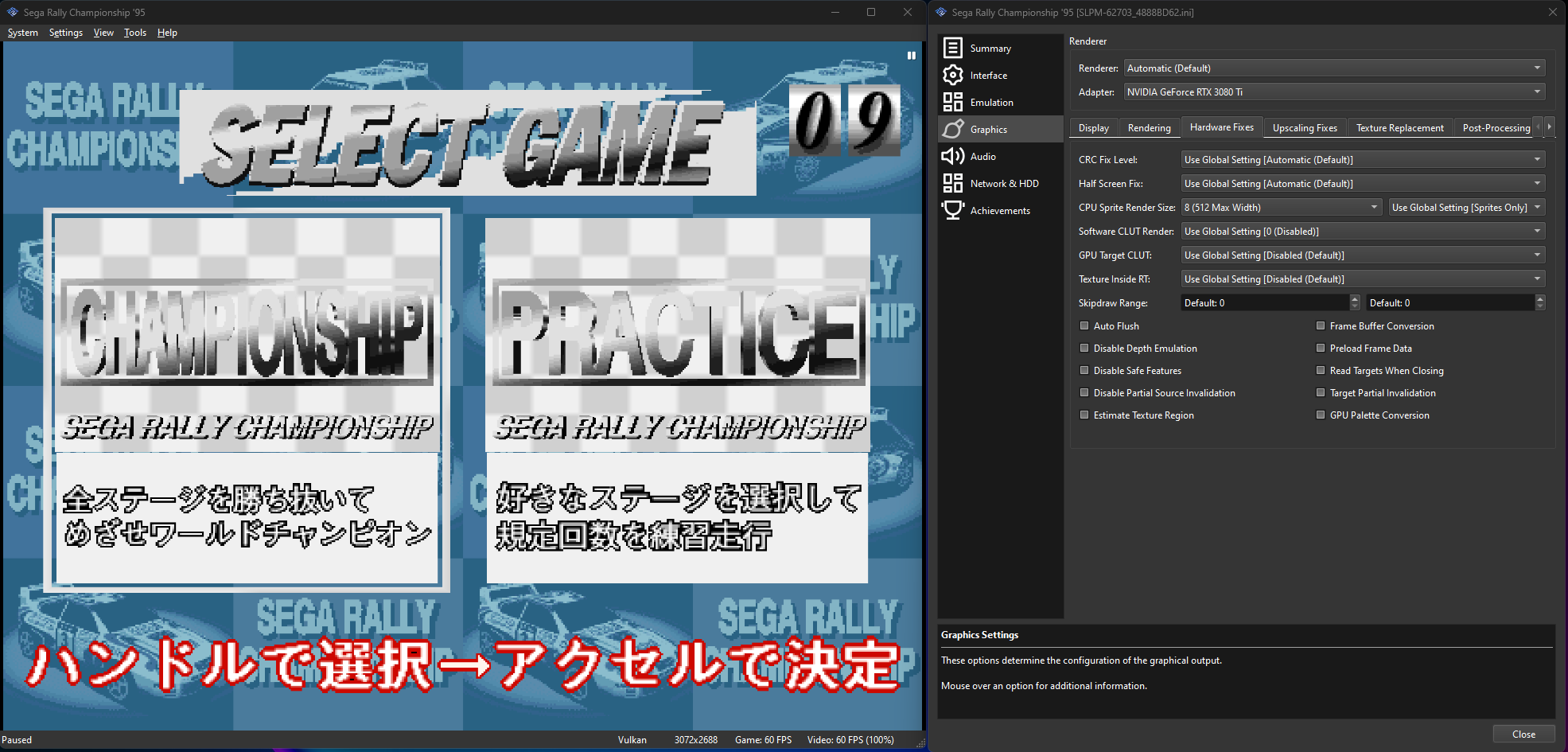Open the Help menu
Screen dimensions: 1568x752
[x=167, y=33]
